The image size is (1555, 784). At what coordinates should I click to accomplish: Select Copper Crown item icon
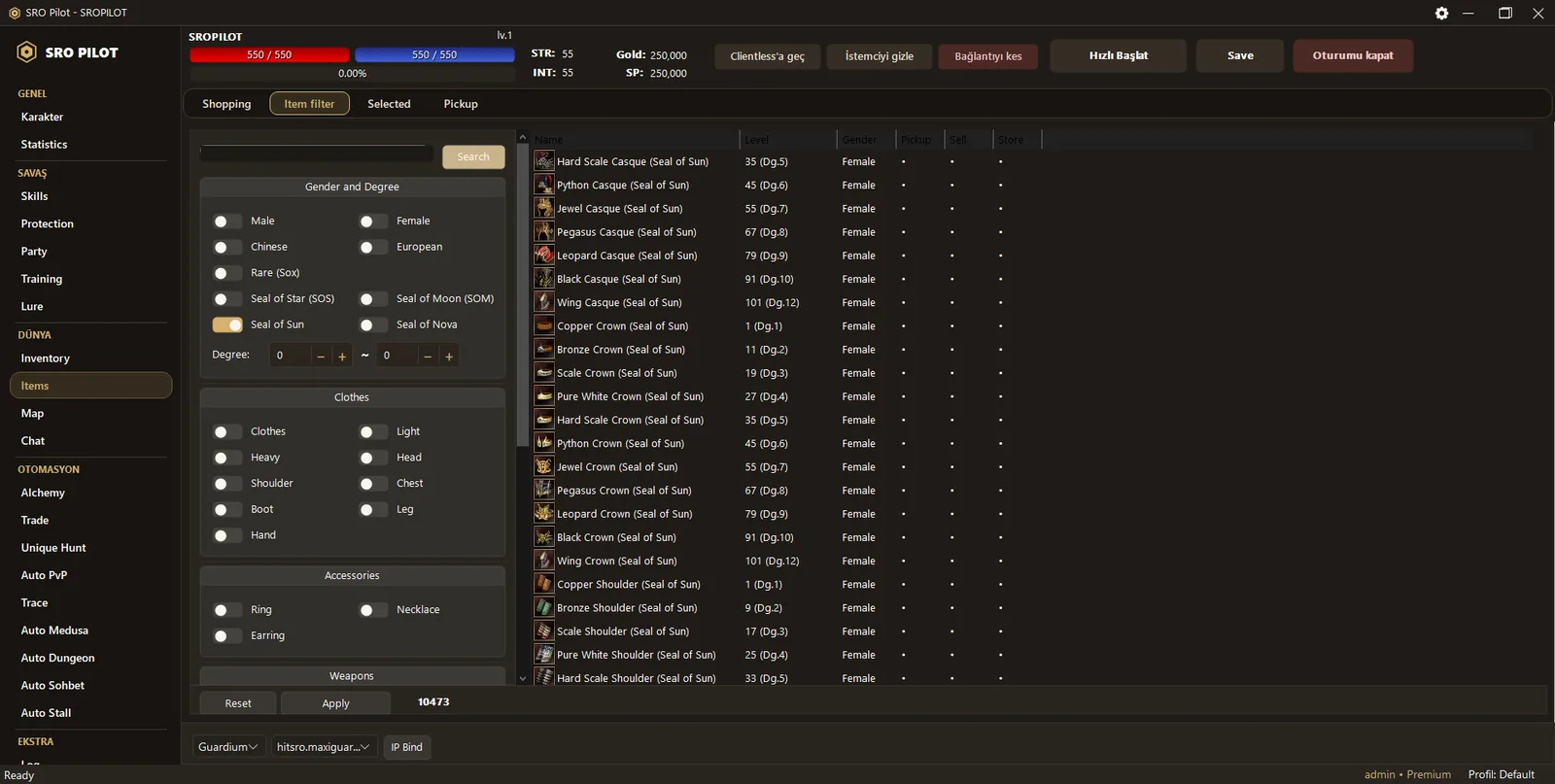click(x=544, y=325)
